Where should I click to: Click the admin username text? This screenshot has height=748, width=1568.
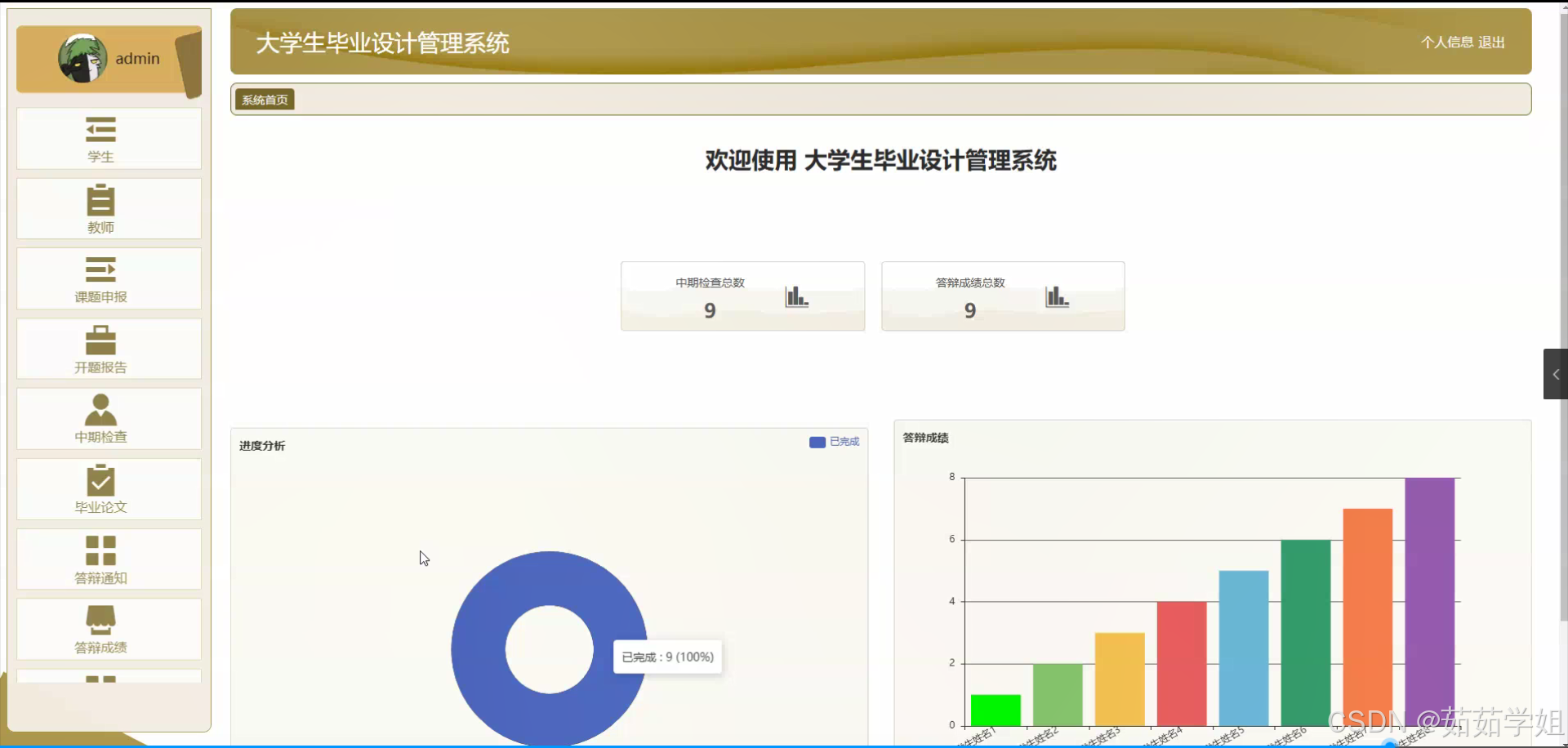137,59
